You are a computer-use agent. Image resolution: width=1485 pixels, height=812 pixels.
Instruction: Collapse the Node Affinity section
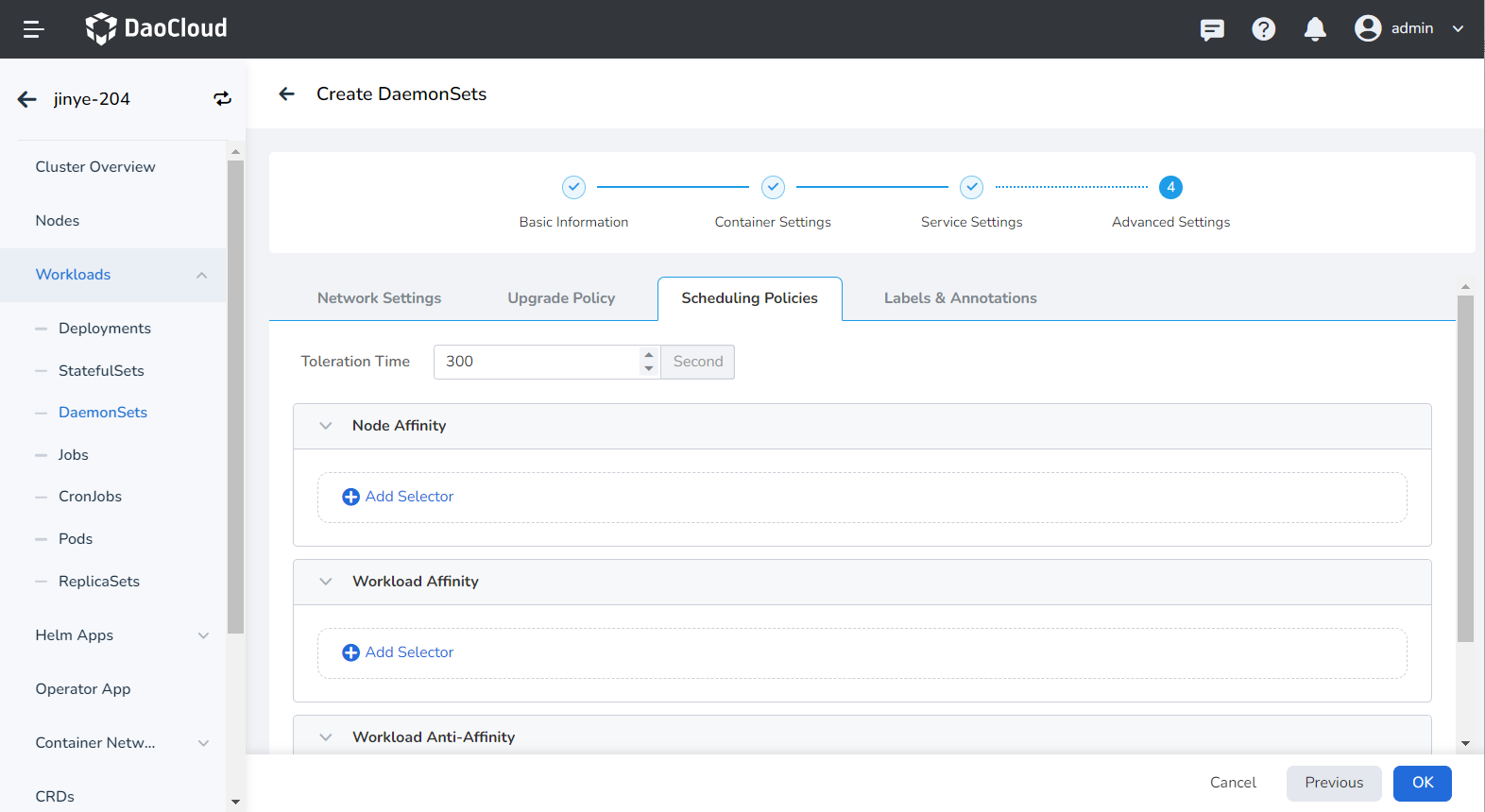(326, 426)
